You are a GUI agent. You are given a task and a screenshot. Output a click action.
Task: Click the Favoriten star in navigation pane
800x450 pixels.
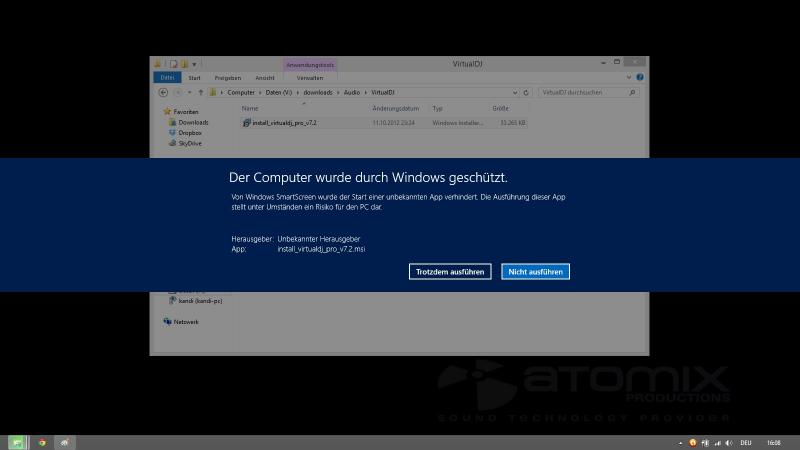pyautogui.click(x=167, y=111)
